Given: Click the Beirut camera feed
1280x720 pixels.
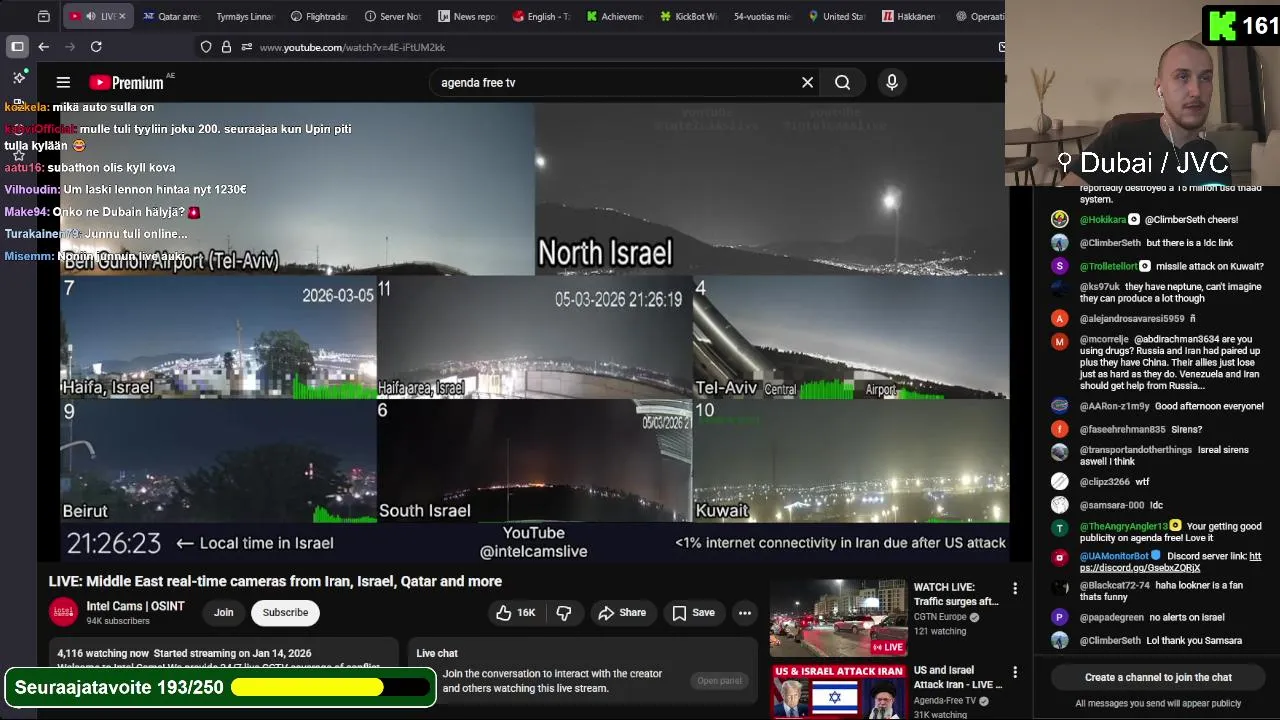Looking at the screenshot, I should [218, 461].
